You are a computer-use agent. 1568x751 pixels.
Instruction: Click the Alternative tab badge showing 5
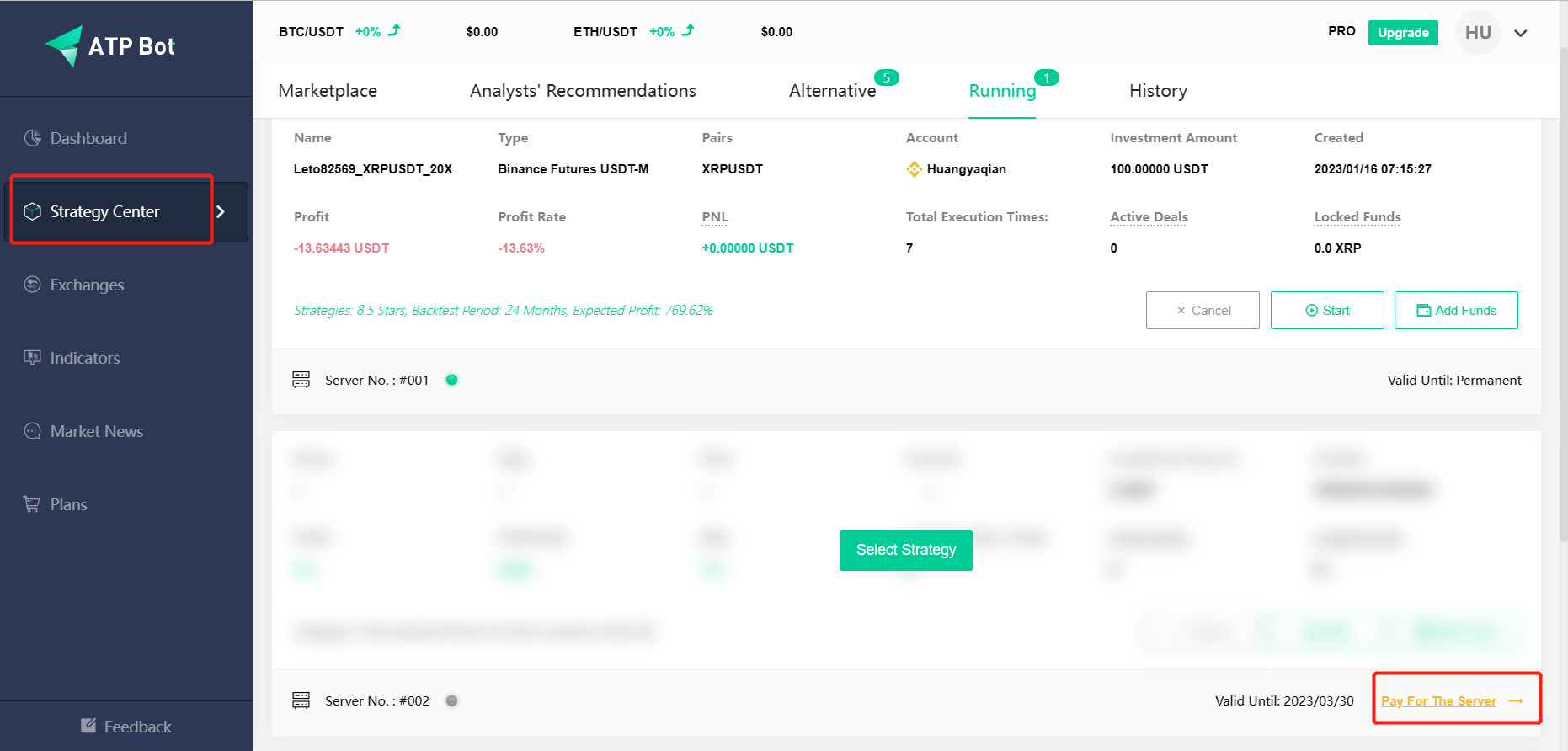pyautogui.click(x=887, y=77)
